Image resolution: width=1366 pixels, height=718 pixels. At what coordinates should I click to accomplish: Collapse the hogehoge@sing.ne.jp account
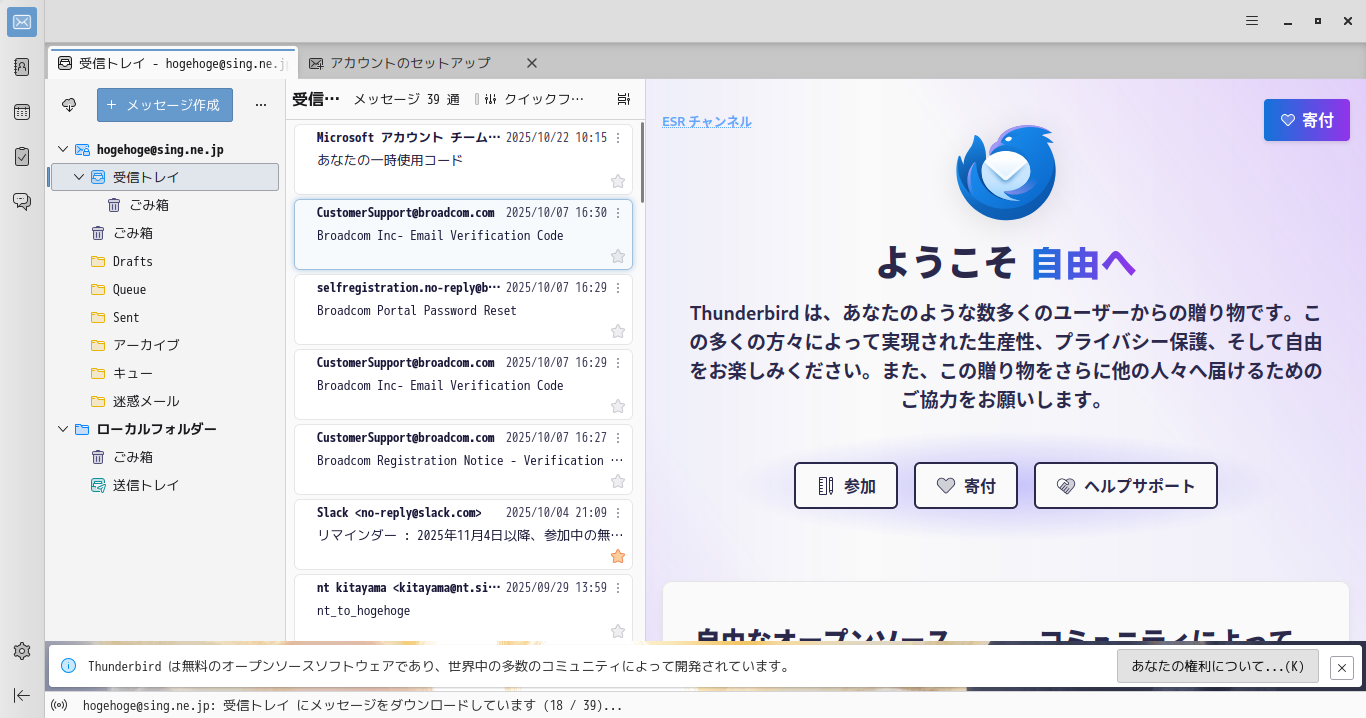[63, 149]
